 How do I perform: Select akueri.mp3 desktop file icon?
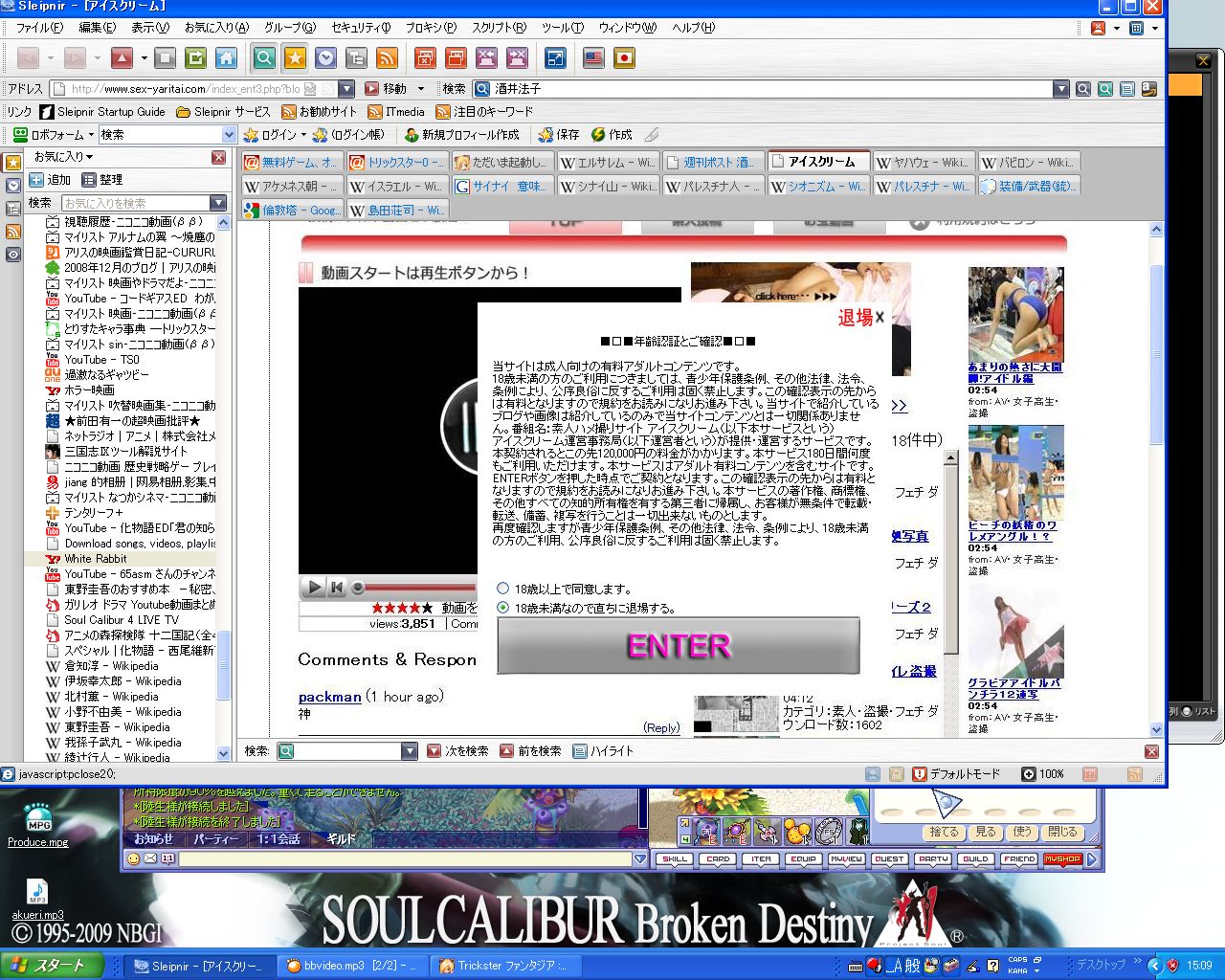click(x=37, y=900)
